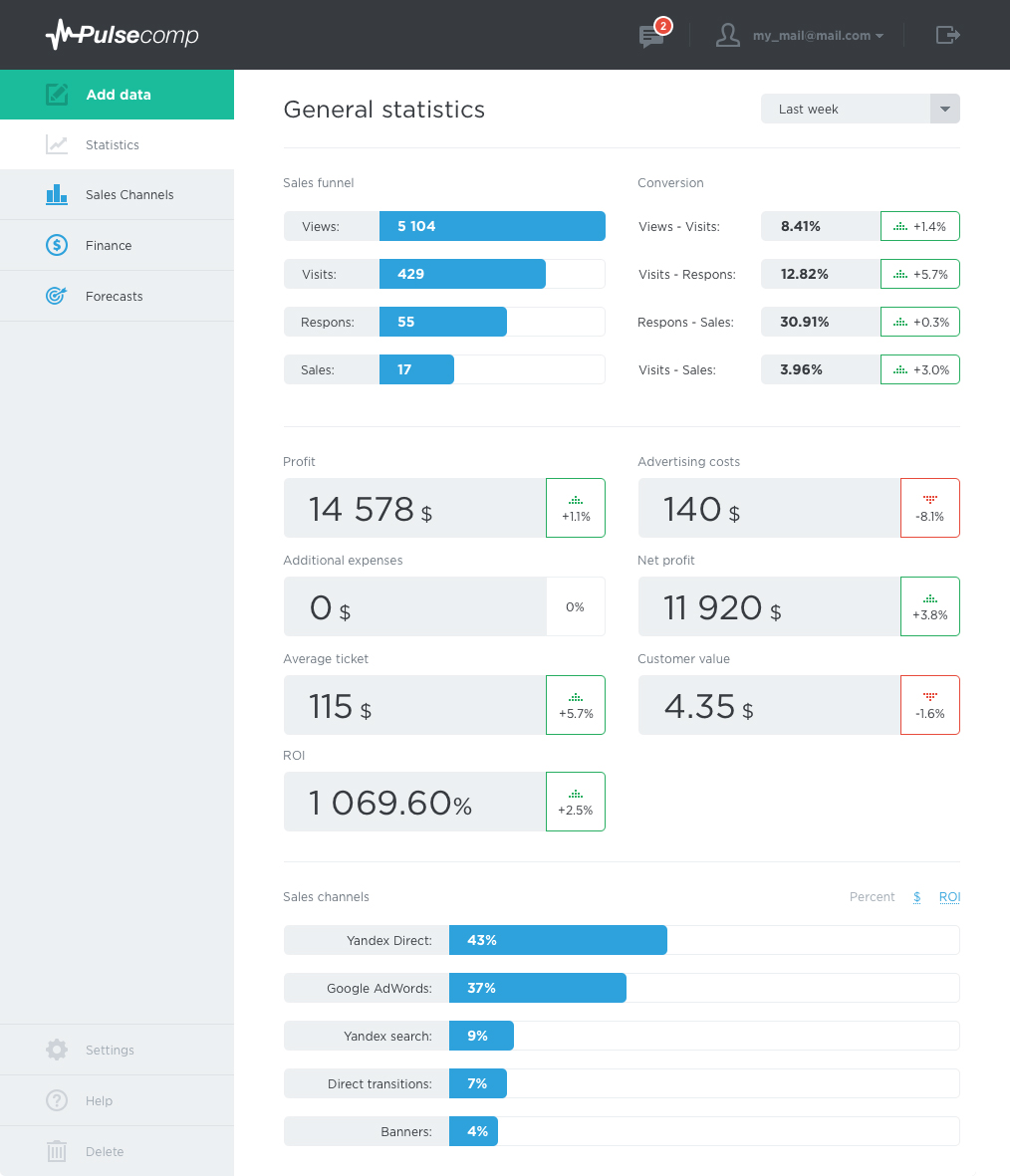
Task: Click the Delete trash bin icon
Action: 57,1152
